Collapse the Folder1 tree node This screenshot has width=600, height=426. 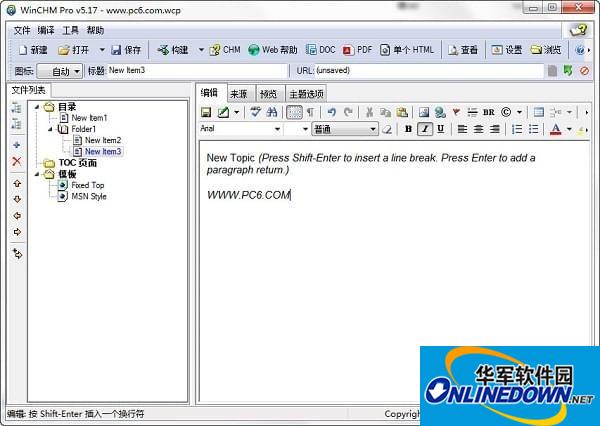click(50, 129)
